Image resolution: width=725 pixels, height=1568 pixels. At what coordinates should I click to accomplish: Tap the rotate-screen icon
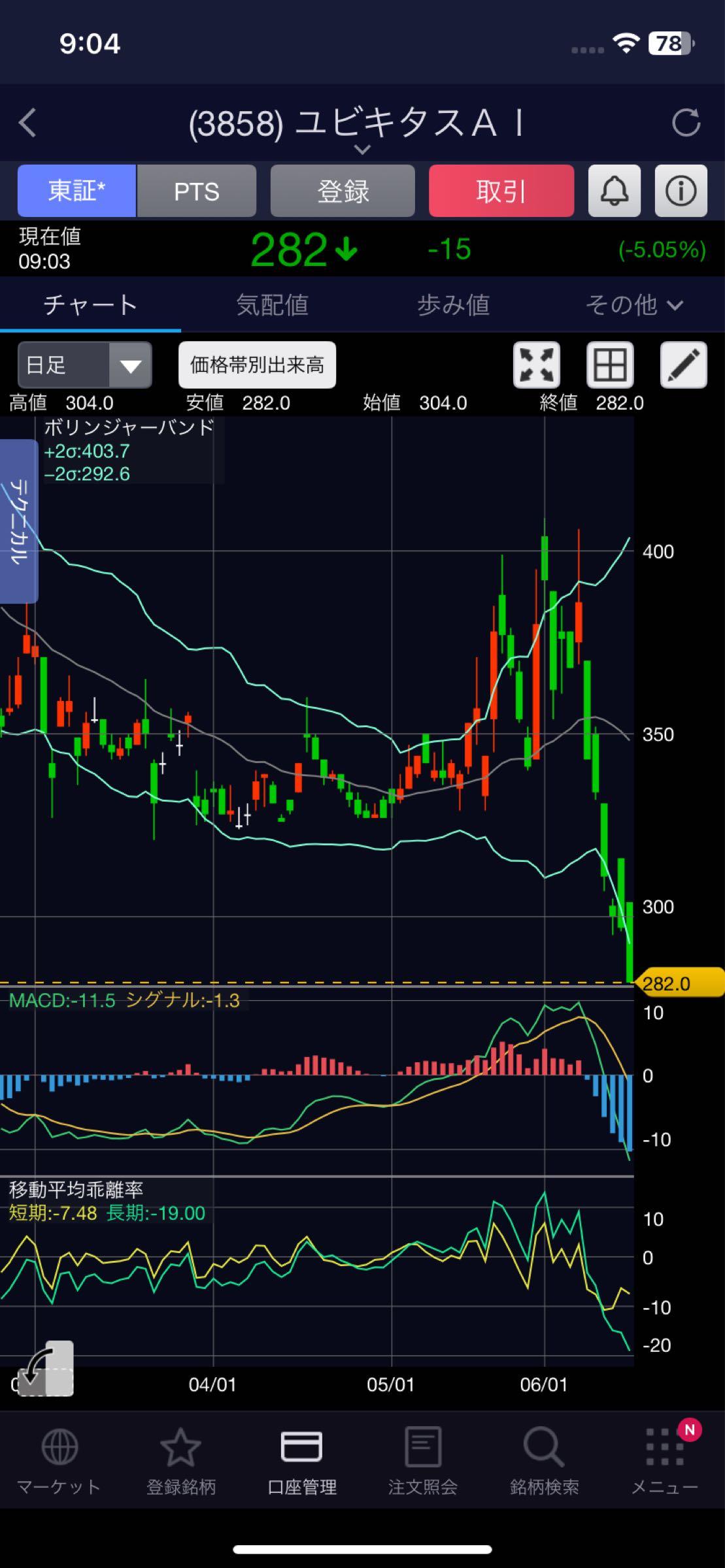(44, 1369)
